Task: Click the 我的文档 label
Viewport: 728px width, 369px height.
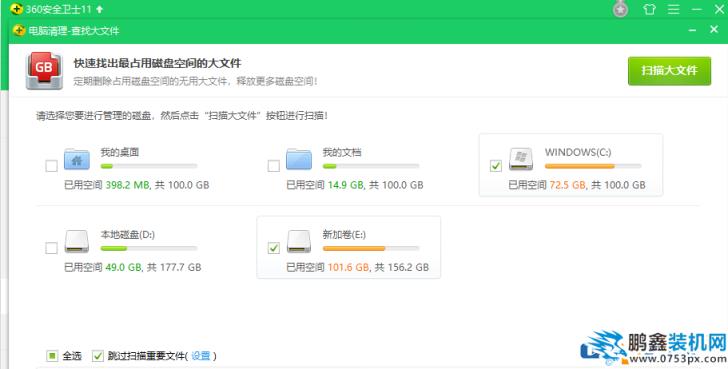Action: [342, 152]
